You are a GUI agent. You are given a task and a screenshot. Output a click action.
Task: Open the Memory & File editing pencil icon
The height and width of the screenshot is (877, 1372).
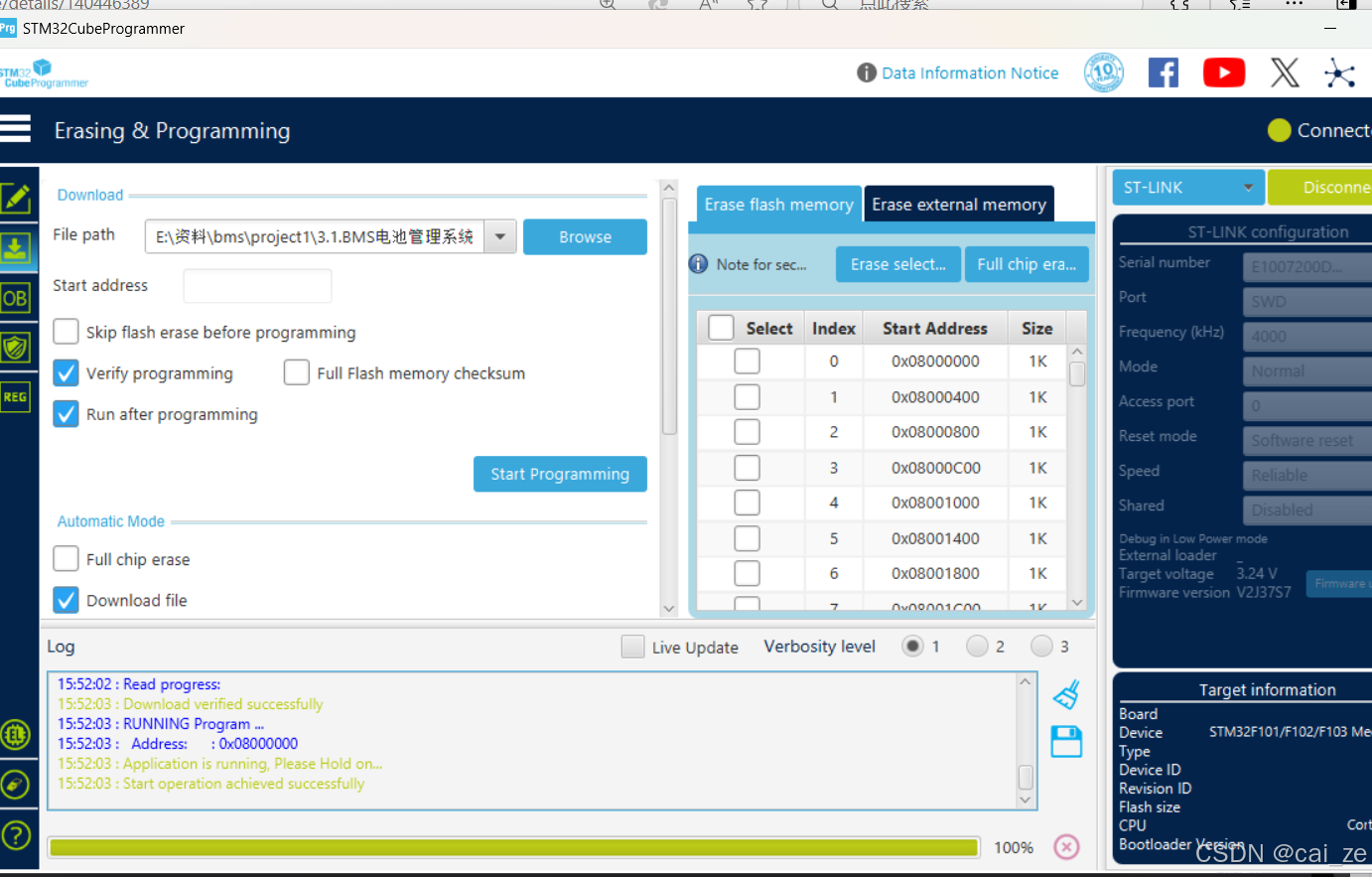tap(15, 199)
